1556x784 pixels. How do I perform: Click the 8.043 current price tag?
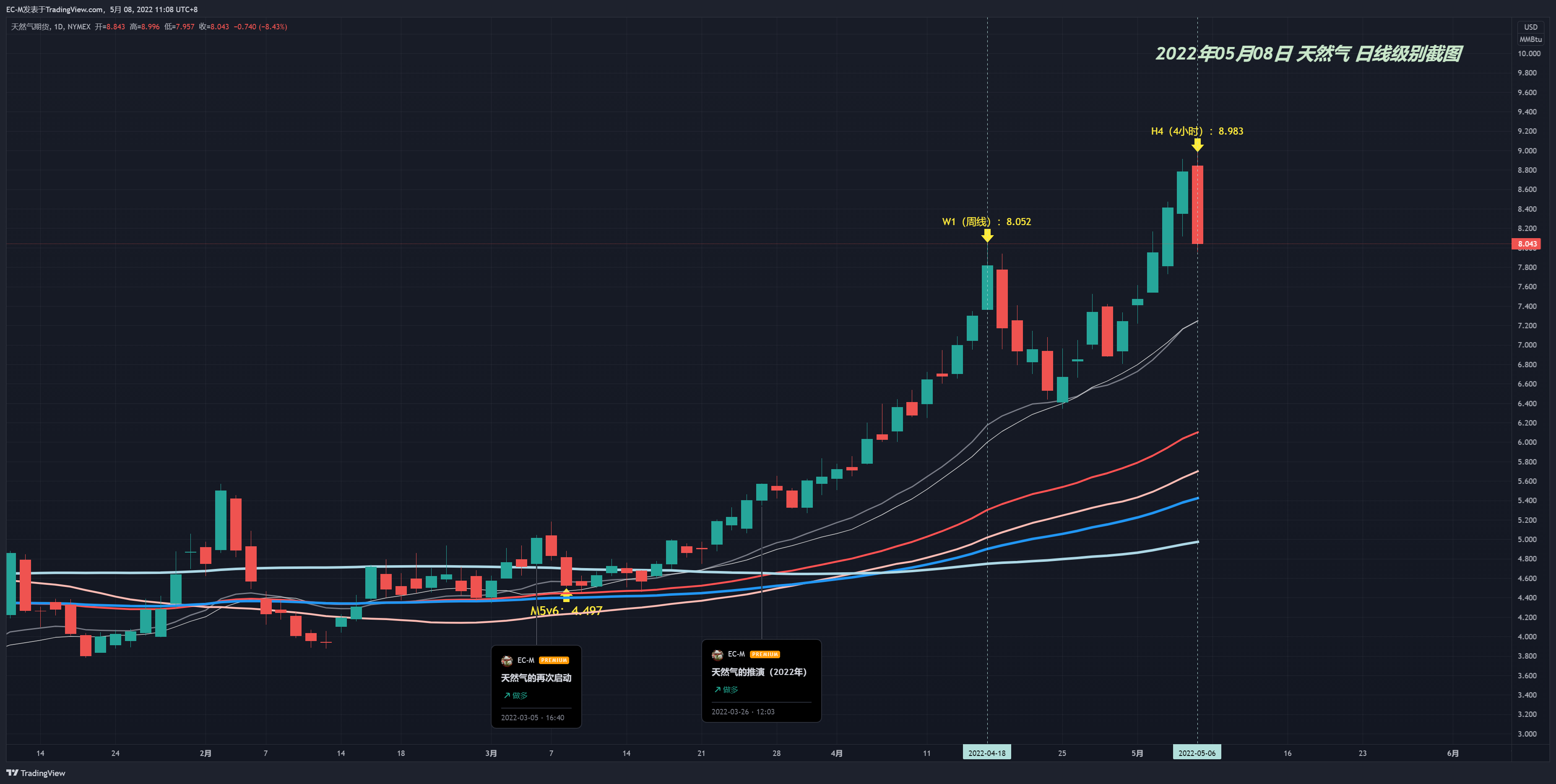tap(1526, 244)
